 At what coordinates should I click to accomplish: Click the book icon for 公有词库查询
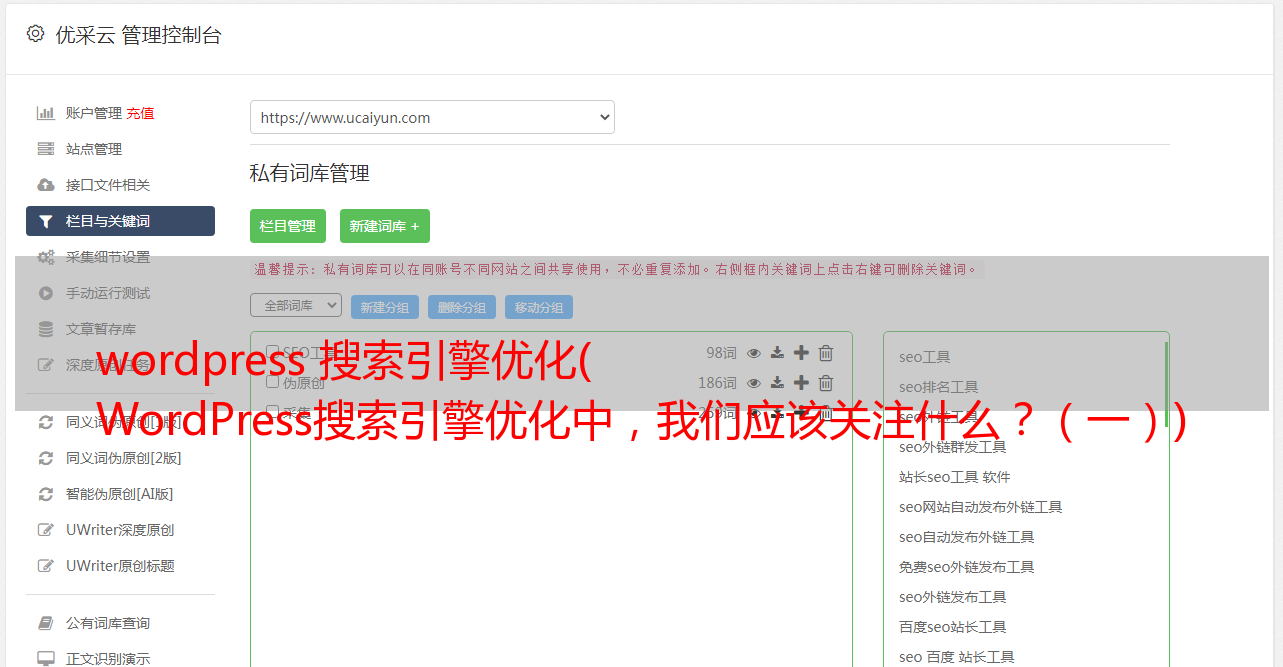tap(45, 623)
